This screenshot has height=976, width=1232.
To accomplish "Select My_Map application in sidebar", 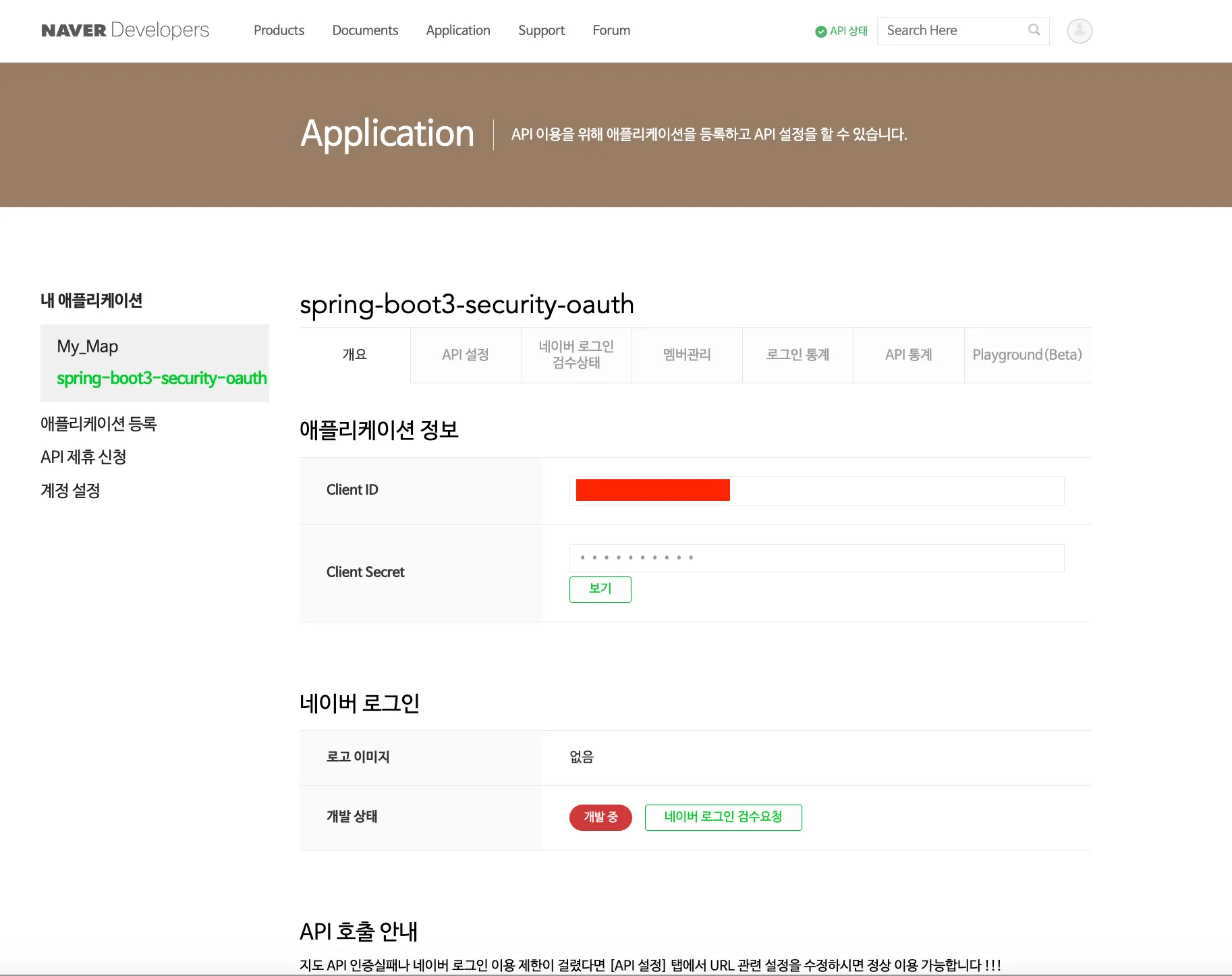I will click(88, 346).
